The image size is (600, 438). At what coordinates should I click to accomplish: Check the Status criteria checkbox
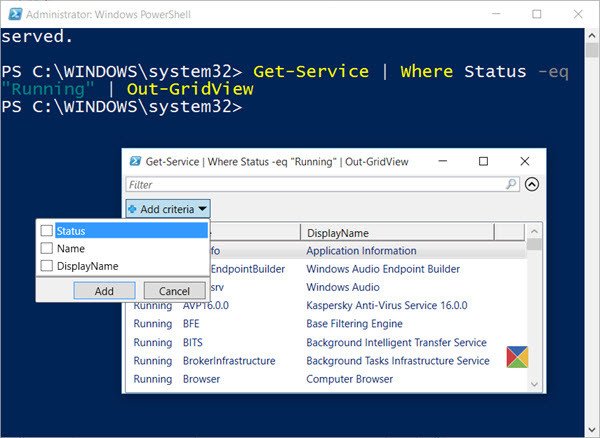pyautogui.click(x=47, y=231)
